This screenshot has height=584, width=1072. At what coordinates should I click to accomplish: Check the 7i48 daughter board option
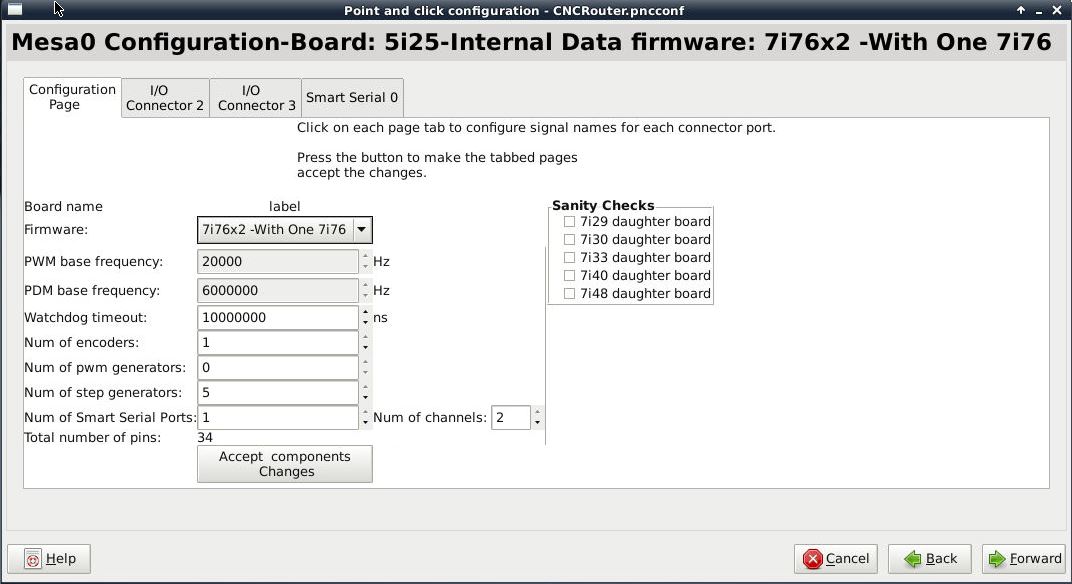coord(569,293)
